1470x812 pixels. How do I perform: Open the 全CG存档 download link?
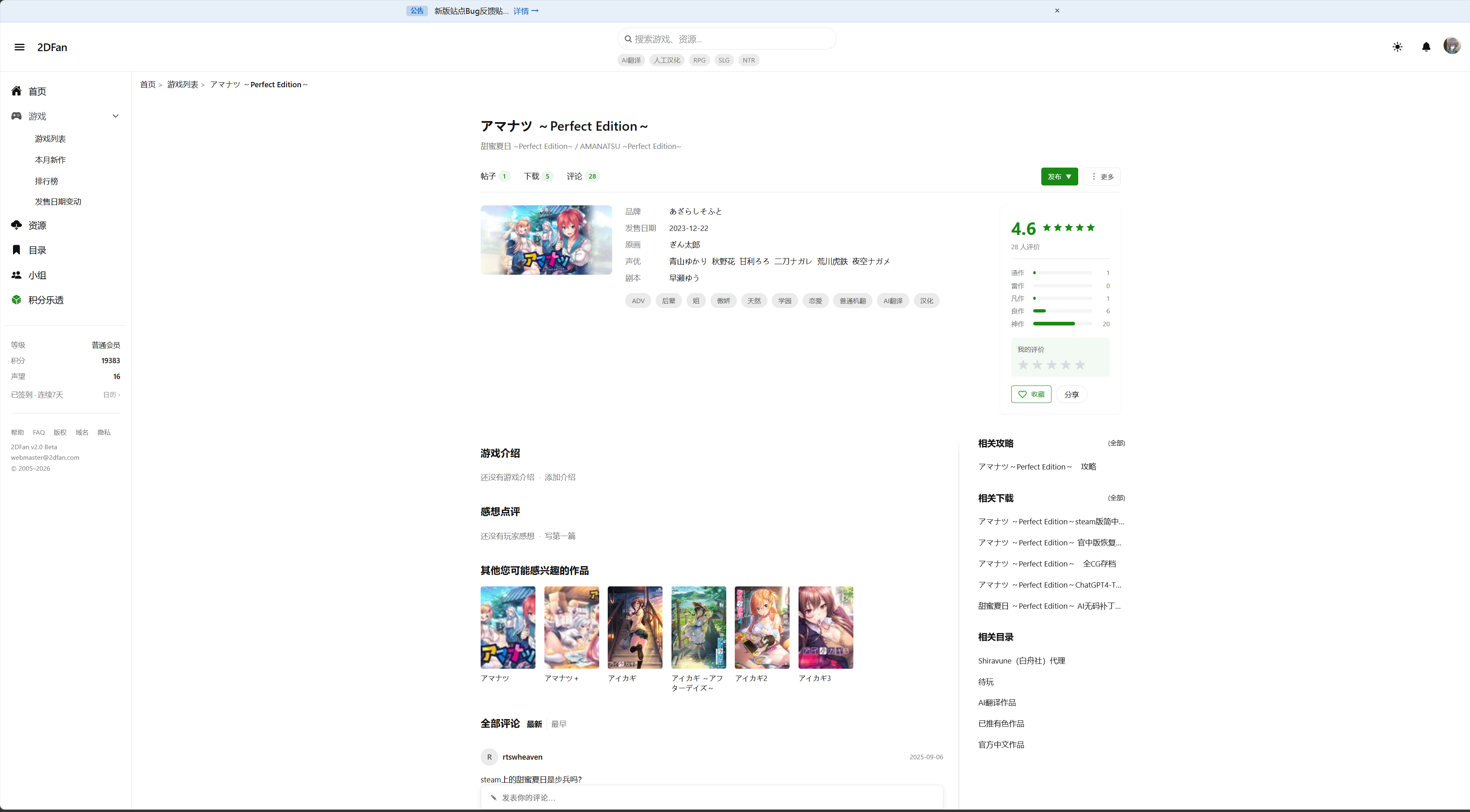tap(1047, 564)
